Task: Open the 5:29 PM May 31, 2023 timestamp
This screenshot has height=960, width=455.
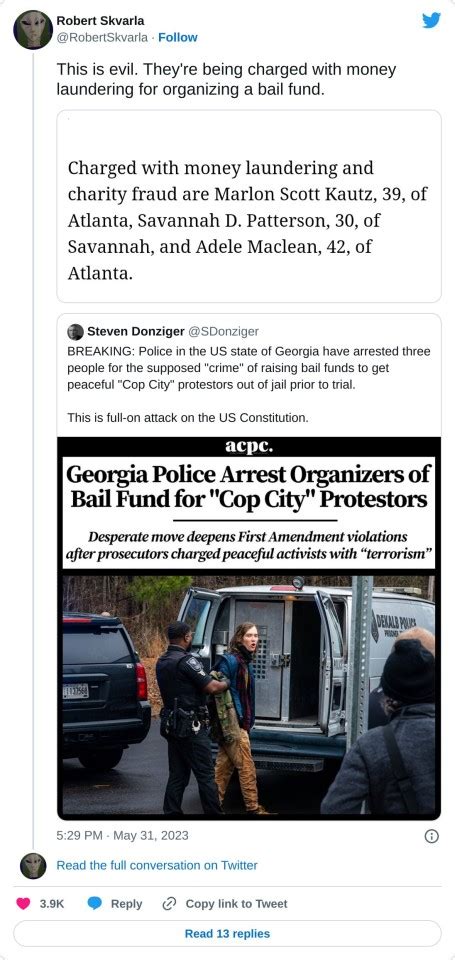Action: click(122, 835)
